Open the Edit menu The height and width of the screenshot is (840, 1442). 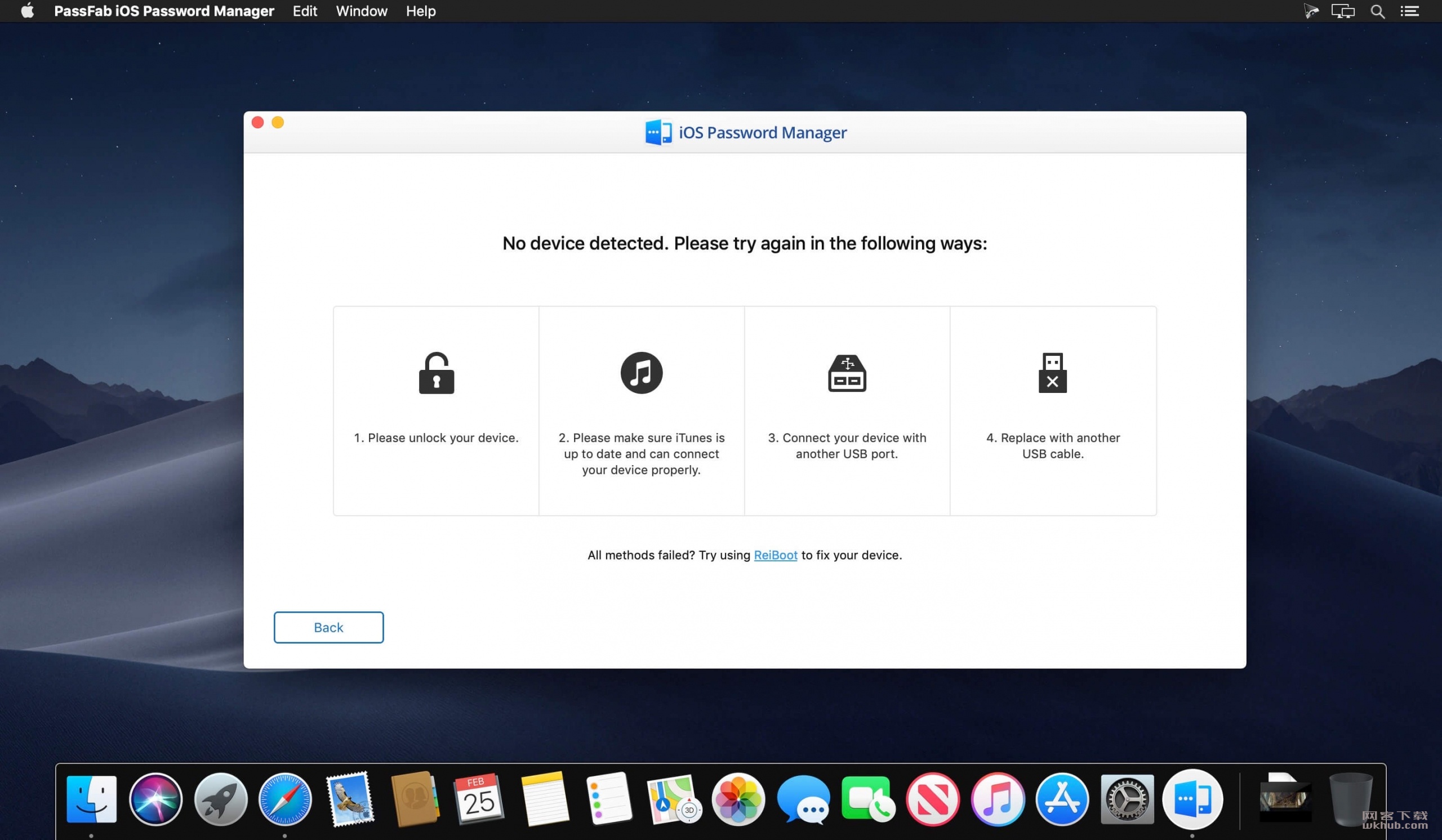point(305,11)
